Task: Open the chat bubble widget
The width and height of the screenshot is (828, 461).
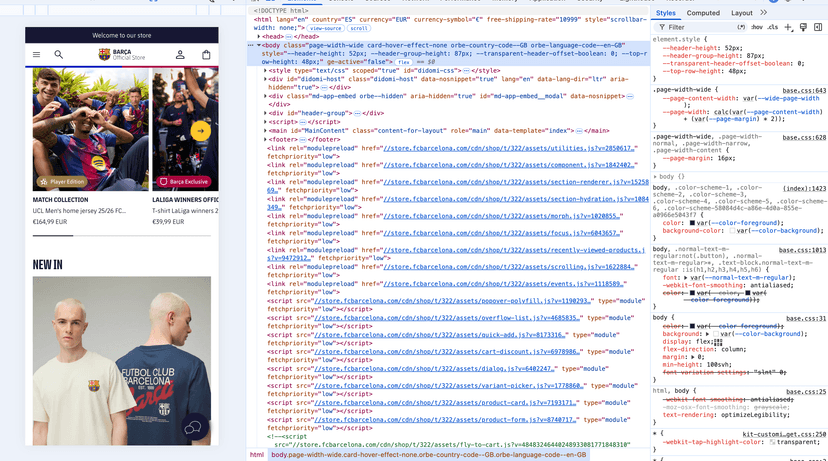Action: tap(192, 427)
